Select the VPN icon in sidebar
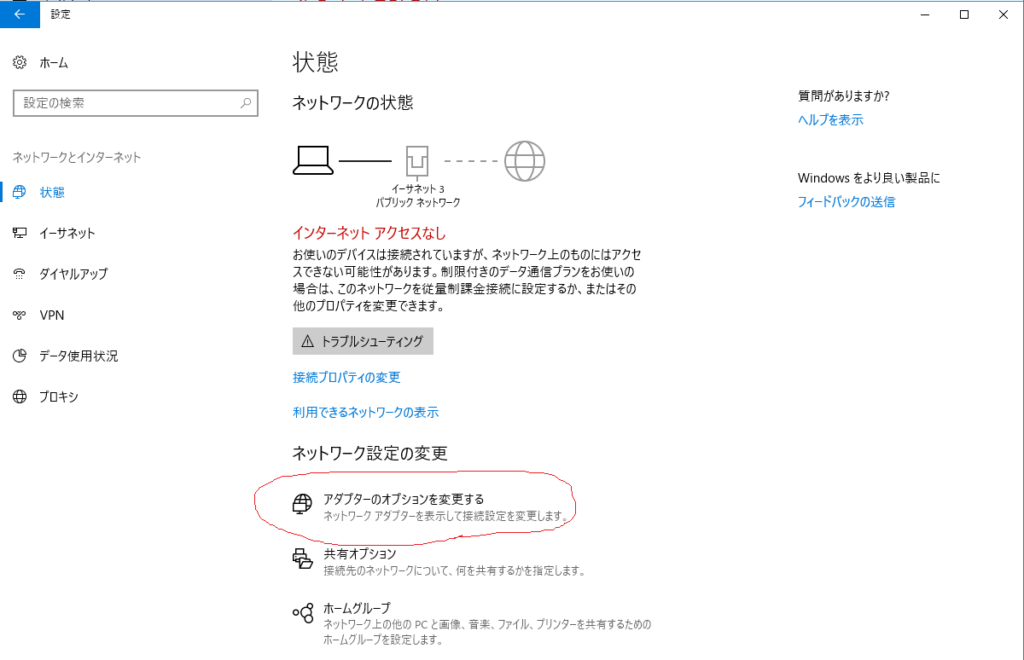This screenshot has height=660, width=1024. tap(20, 315)
